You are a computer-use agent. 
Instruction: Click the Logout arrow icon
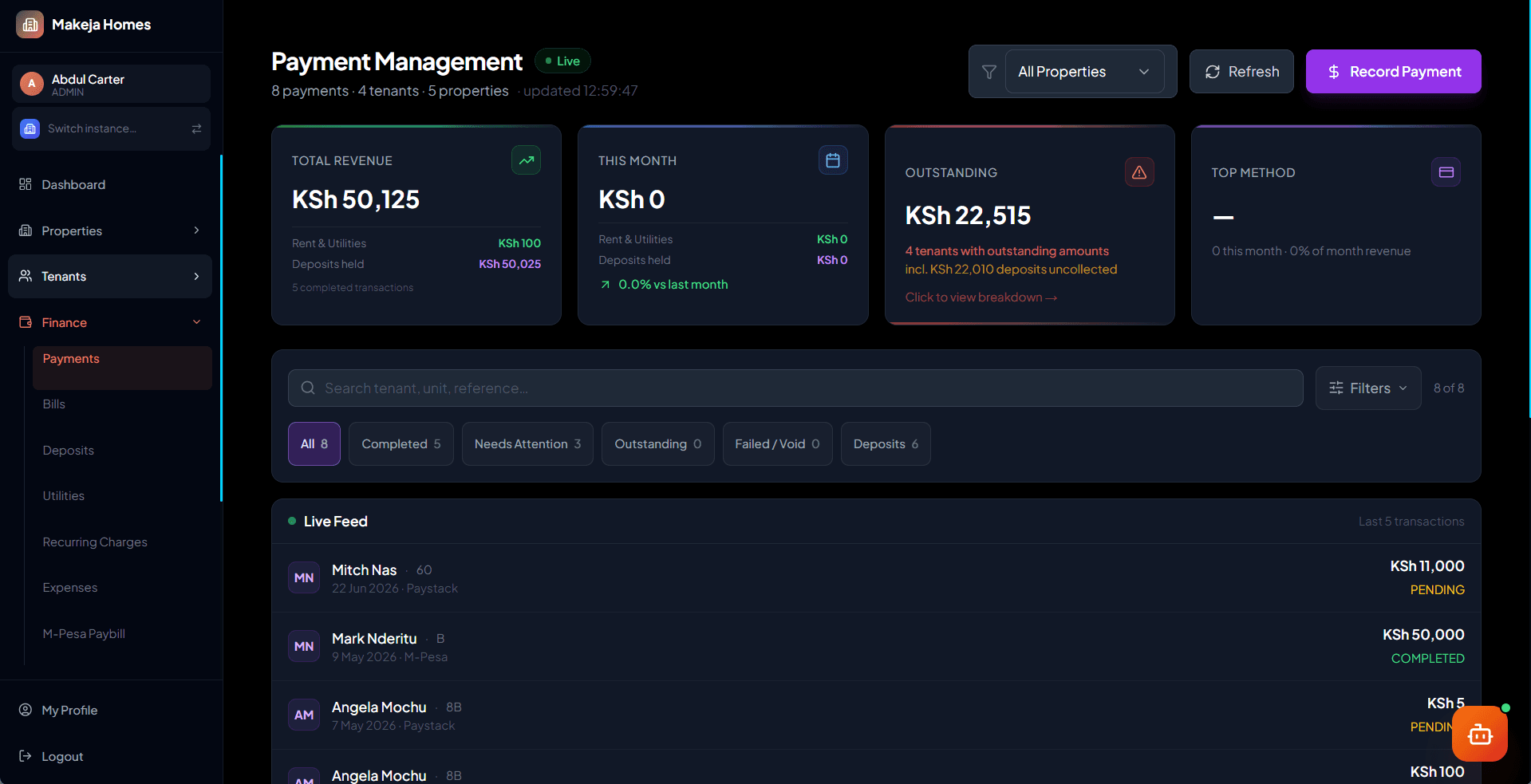click(26, 756)
